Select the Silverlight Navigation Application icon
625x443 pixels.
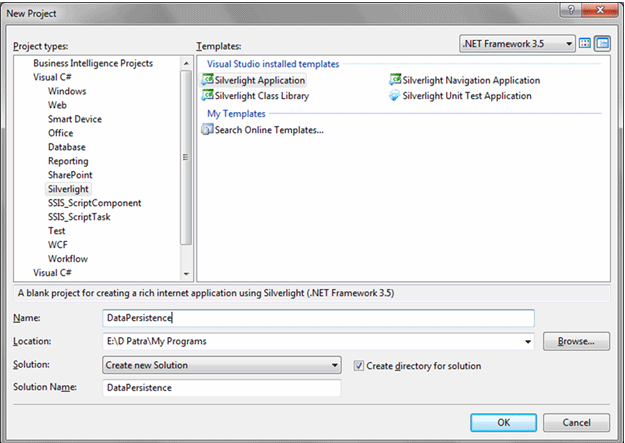tap(395, 80)
